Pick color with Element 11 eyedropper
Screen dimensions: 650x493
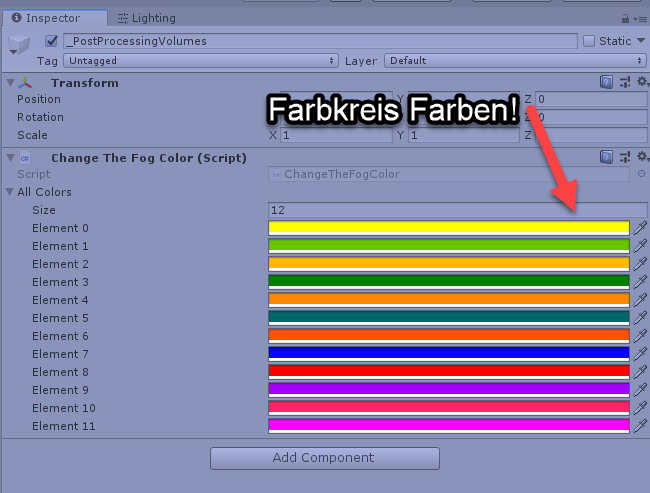(640, 426)
